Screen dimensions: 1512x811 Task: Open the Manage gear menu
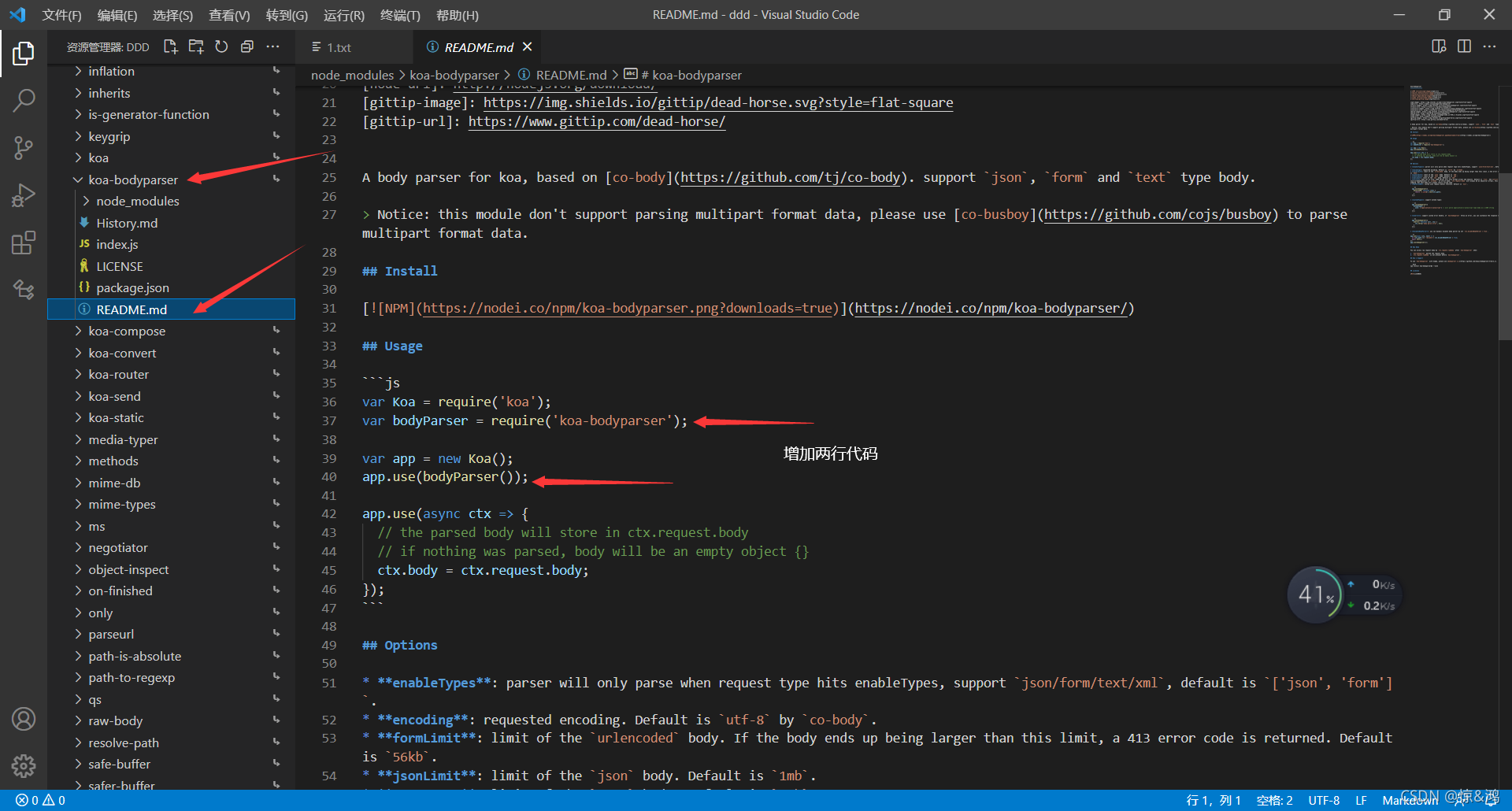pyautogui.click(x=24, y=765)
